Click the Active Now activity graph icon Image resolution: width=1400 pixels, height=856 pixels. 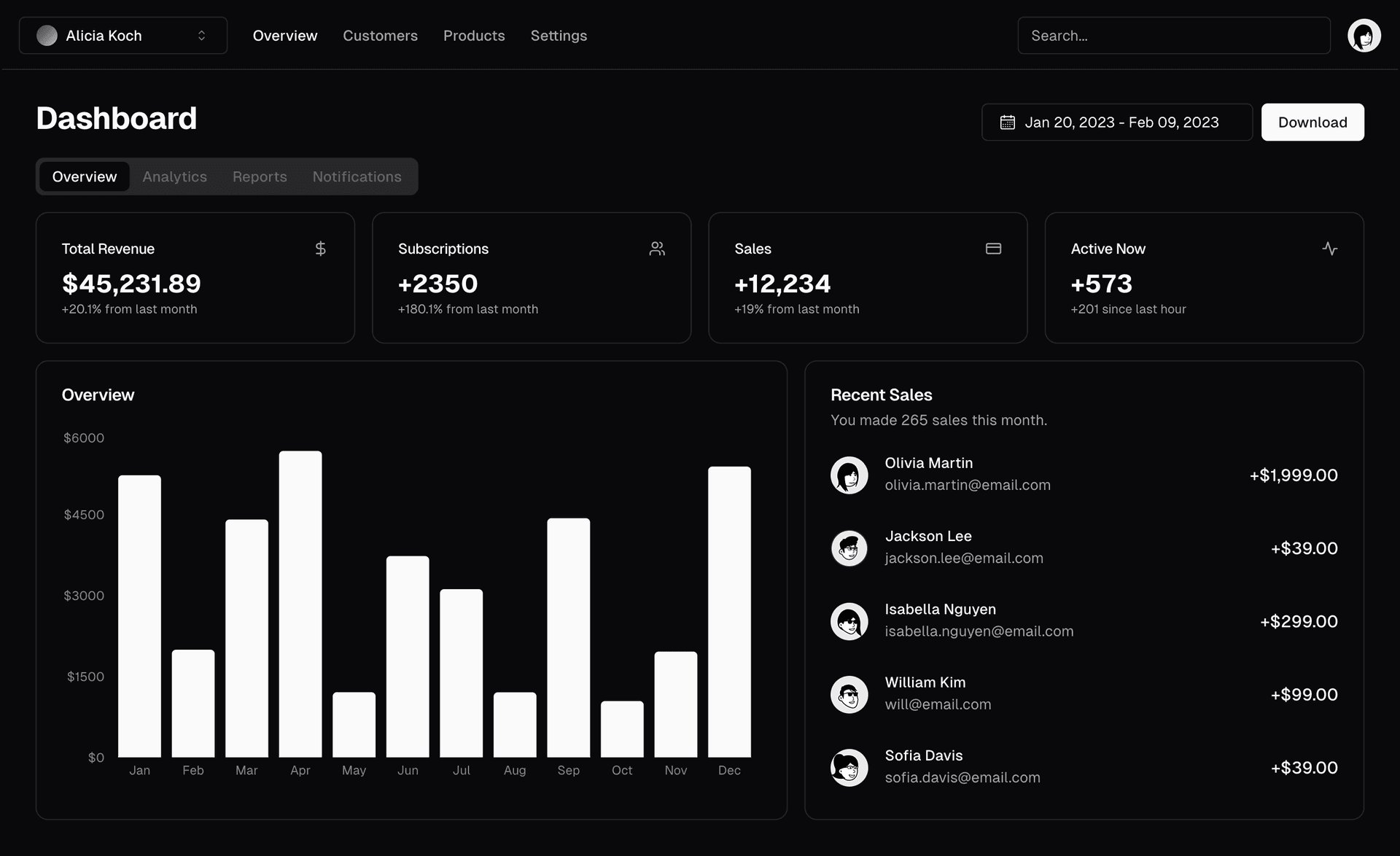click(1330, 248)
